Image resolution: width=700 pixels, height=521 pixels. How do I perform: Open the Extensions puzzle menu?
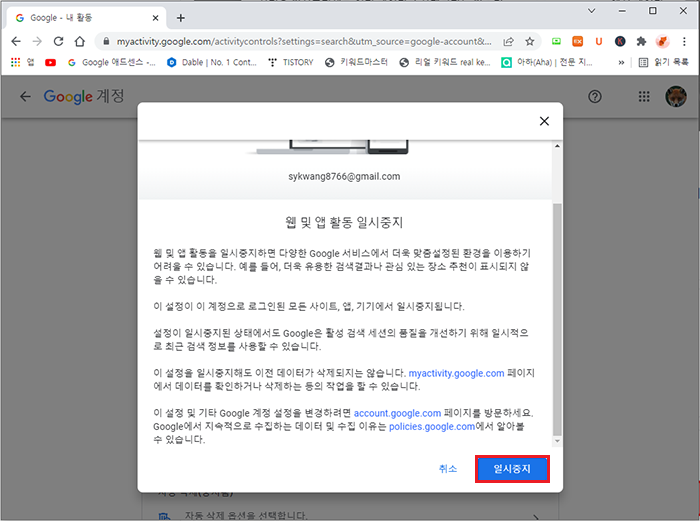click(642, 42)
